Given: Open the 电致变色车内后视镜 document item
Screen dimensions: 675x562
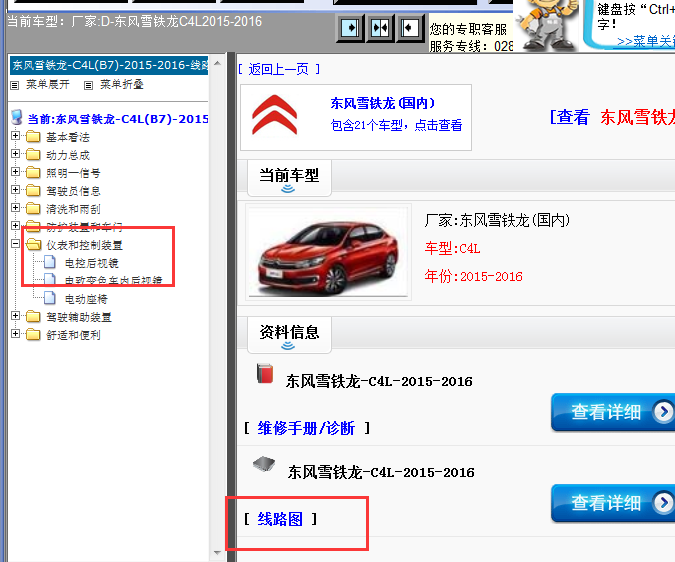Looking at the screenshot, I should tap(113, 280).
